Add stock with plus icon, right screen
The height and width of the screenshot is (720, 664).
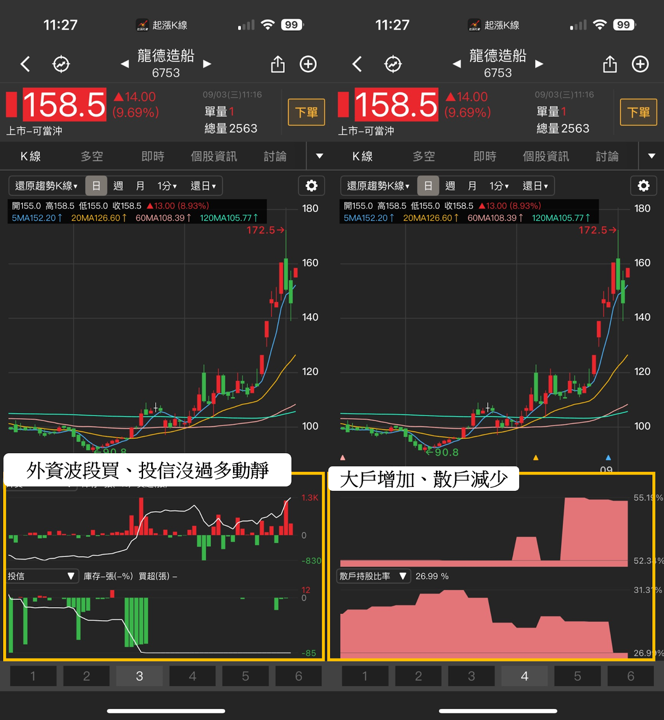tap(640, 64)
